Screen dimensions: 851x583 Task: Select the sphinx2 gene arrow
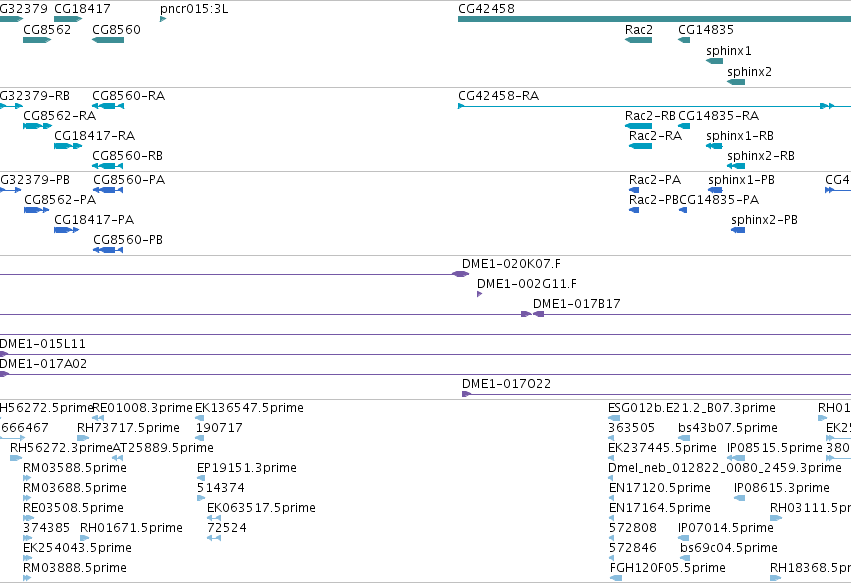[x=736, y=82]
